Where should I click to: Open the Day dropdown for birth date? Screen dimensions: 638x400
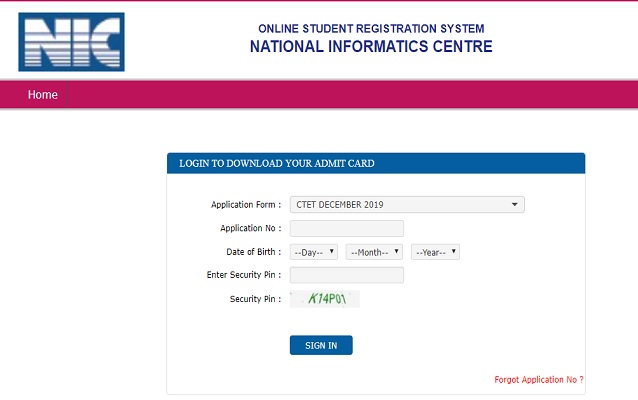pyautogui.click(x=314, y=252)
